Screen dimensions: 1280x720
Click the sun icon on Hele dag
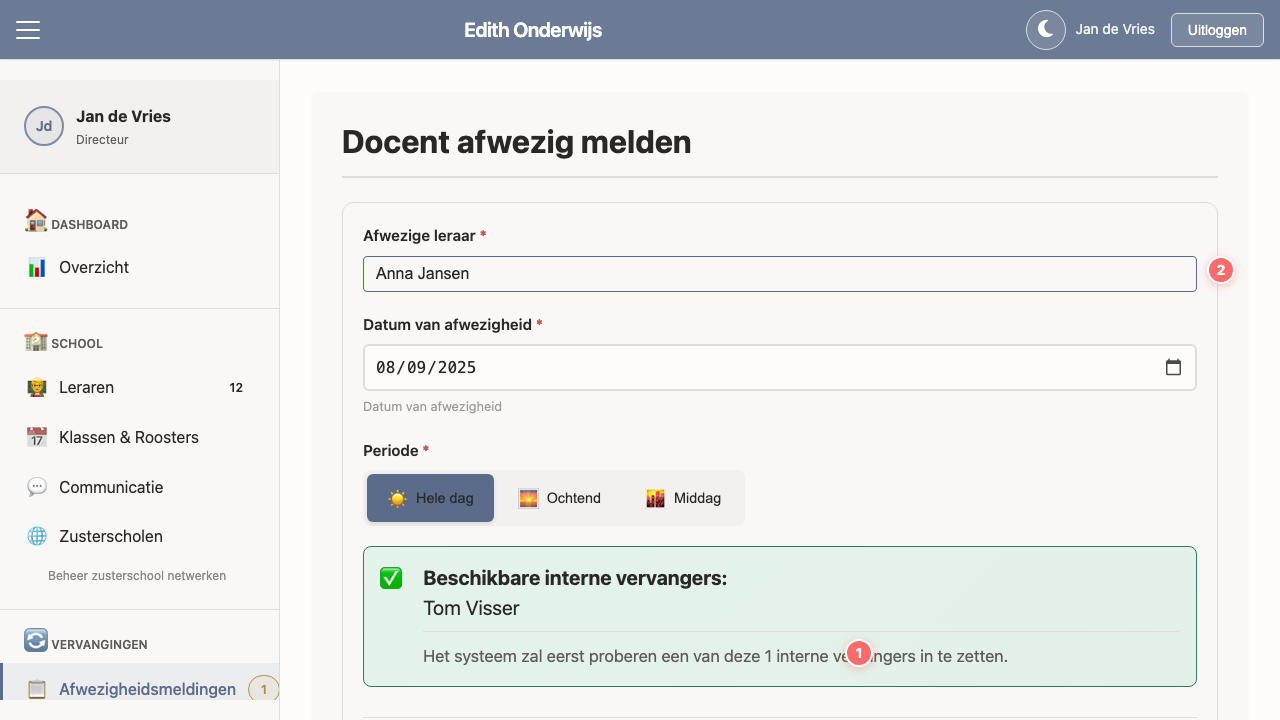click(398, 498)
